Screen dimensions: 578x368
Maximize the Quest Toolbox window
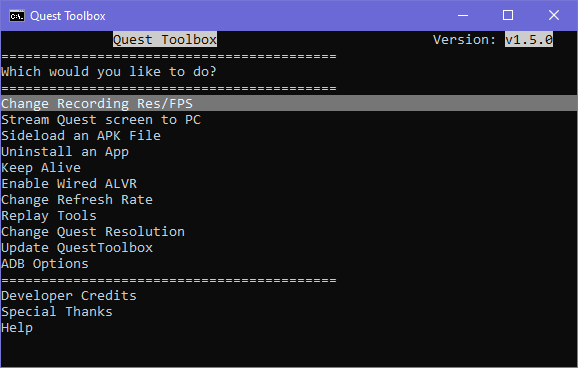point(508,15)
